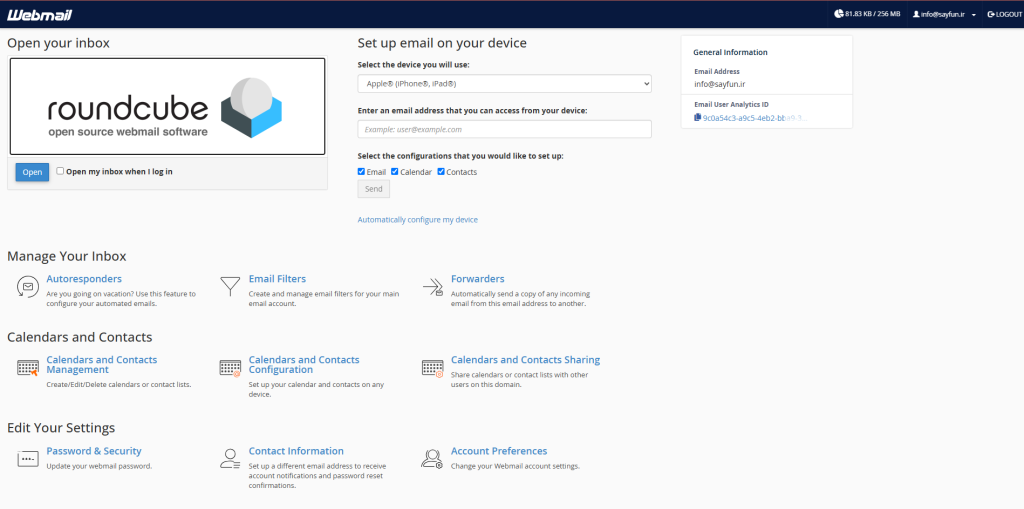Click the 'Set up email on your device' heading

click(442, 43)
